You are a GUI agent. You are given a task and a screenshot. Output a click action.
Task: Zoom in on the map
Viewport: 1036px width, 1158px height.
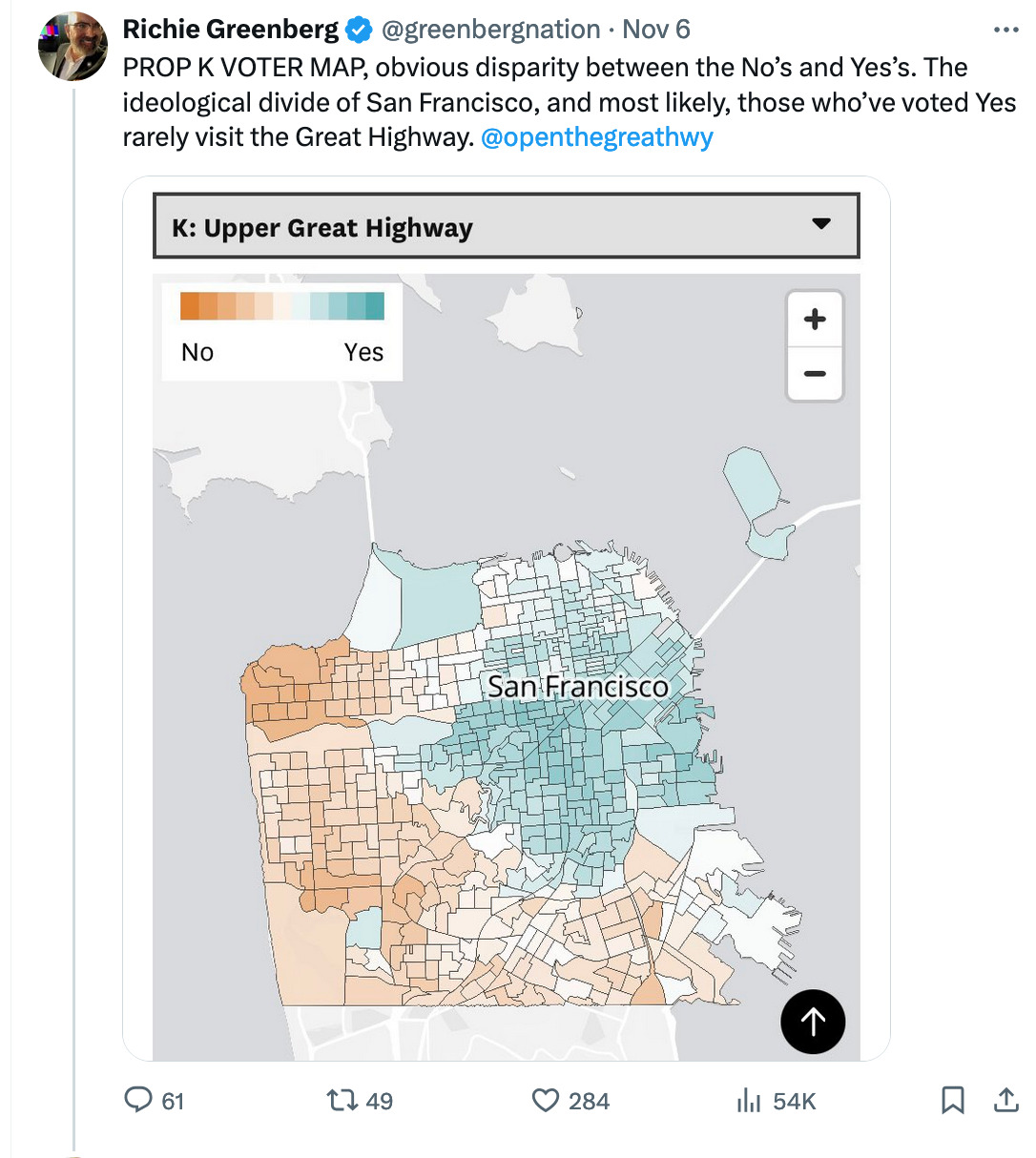click(x=815, y=320)
